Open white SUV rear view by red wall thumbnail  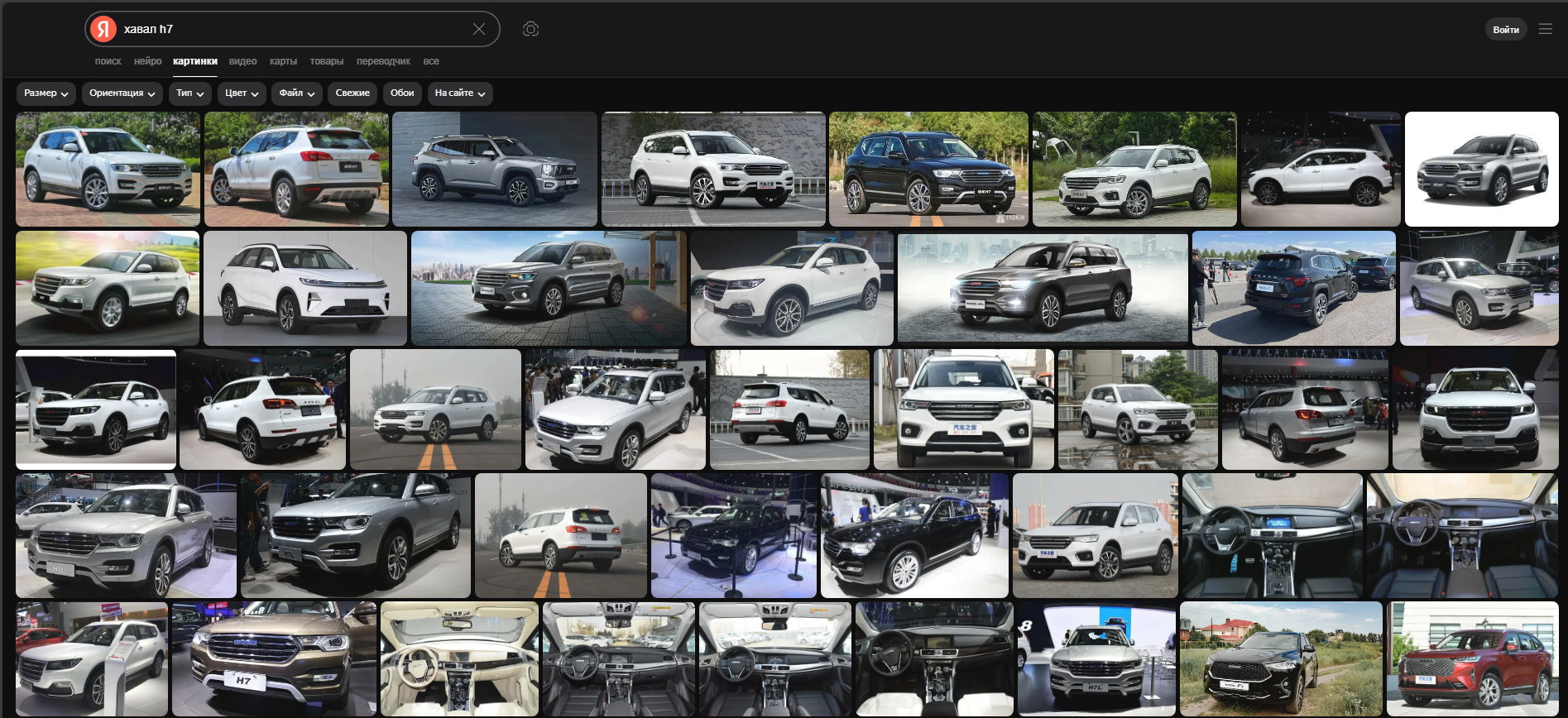(296, 169)
